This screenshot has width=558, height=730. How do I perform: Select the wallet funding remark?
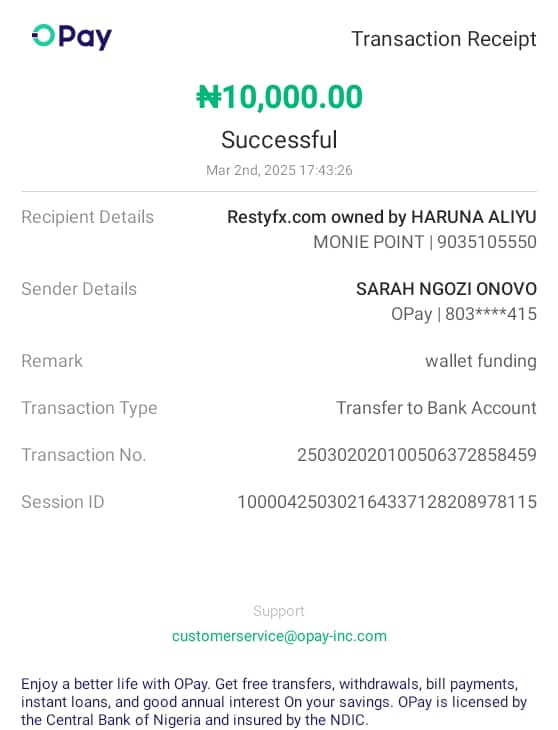click(x=481, y=361)
